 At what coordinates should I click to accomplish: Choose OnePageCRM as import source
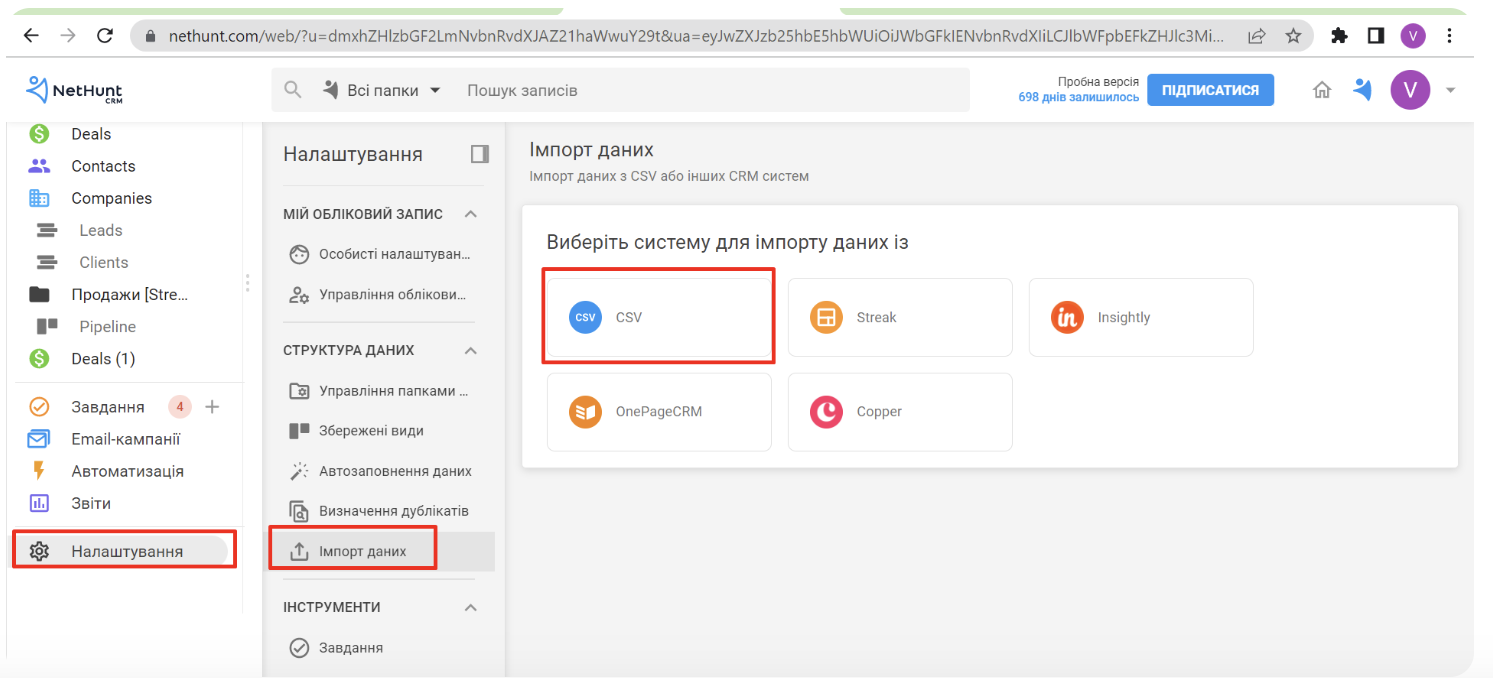(659, 412)
